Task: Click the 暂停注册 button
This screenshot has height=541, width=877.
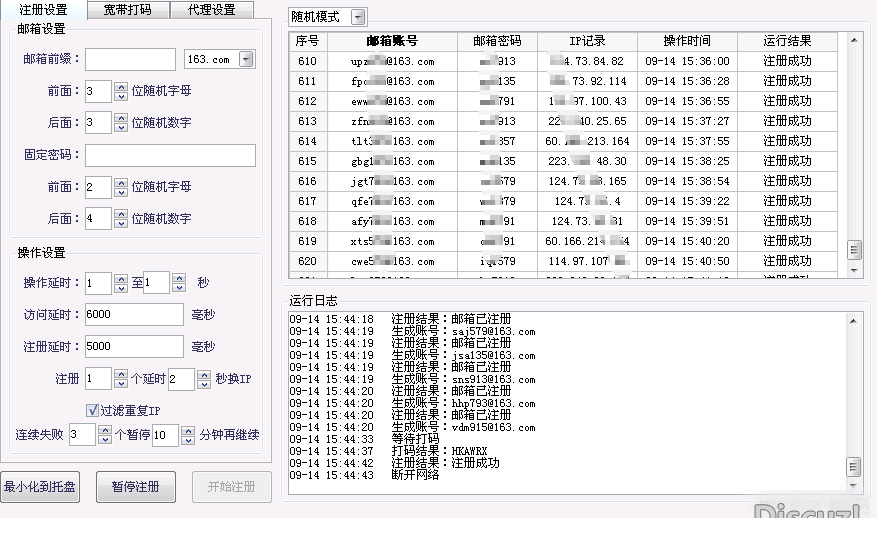Action: pos(135,487)
